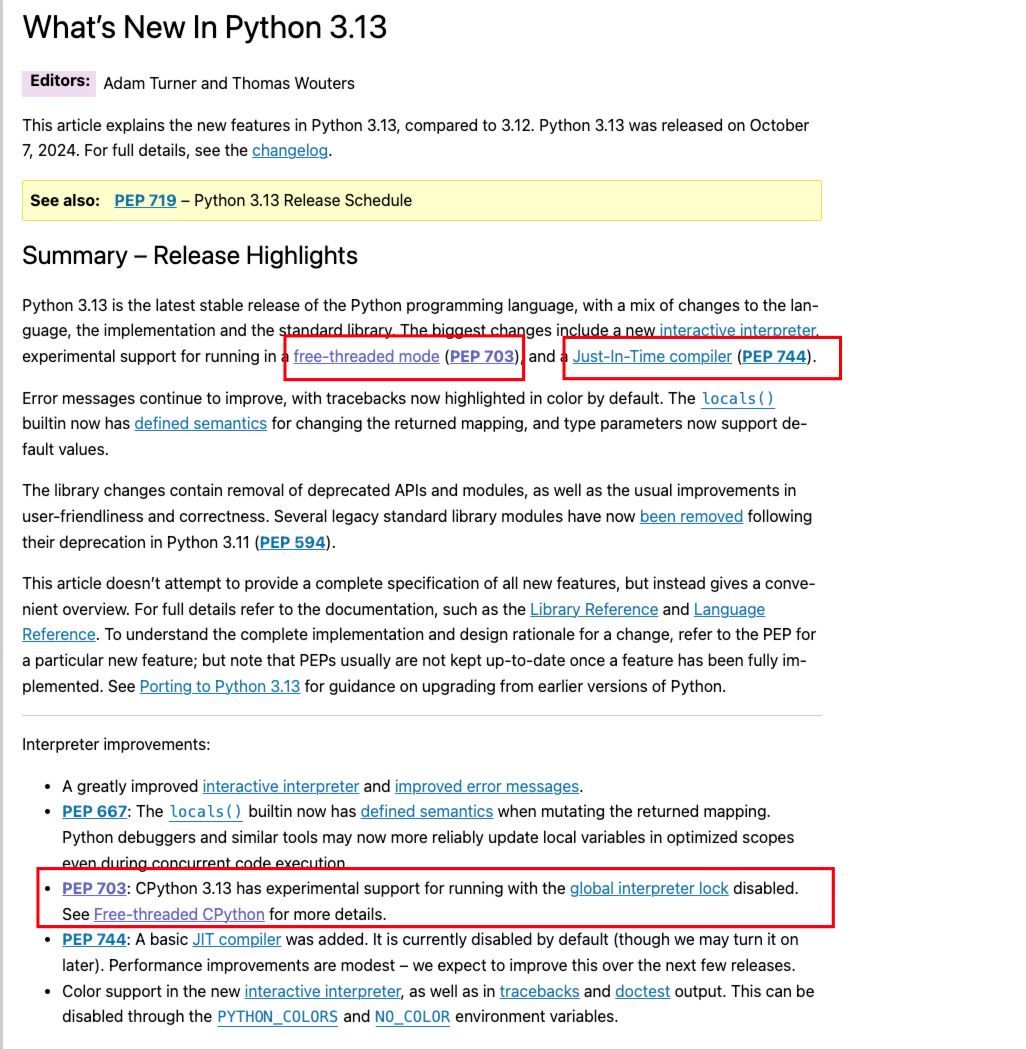Click 'Interpreter improvements:' text

coord(116,745)
